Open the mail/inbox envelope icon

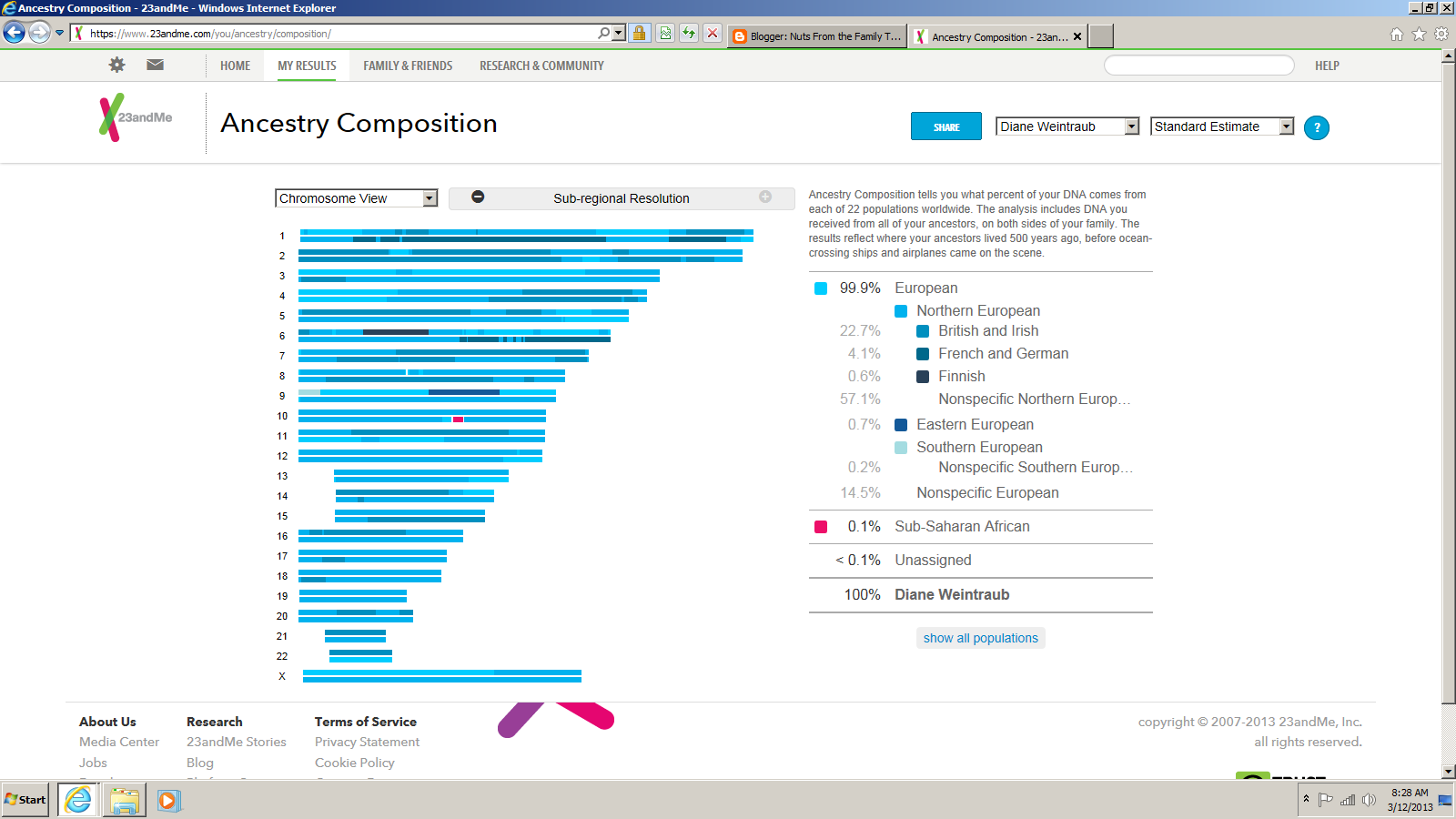155,65
